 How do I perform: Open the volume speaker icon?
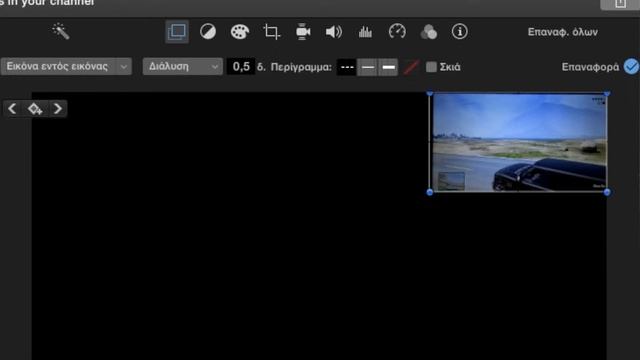333,32
